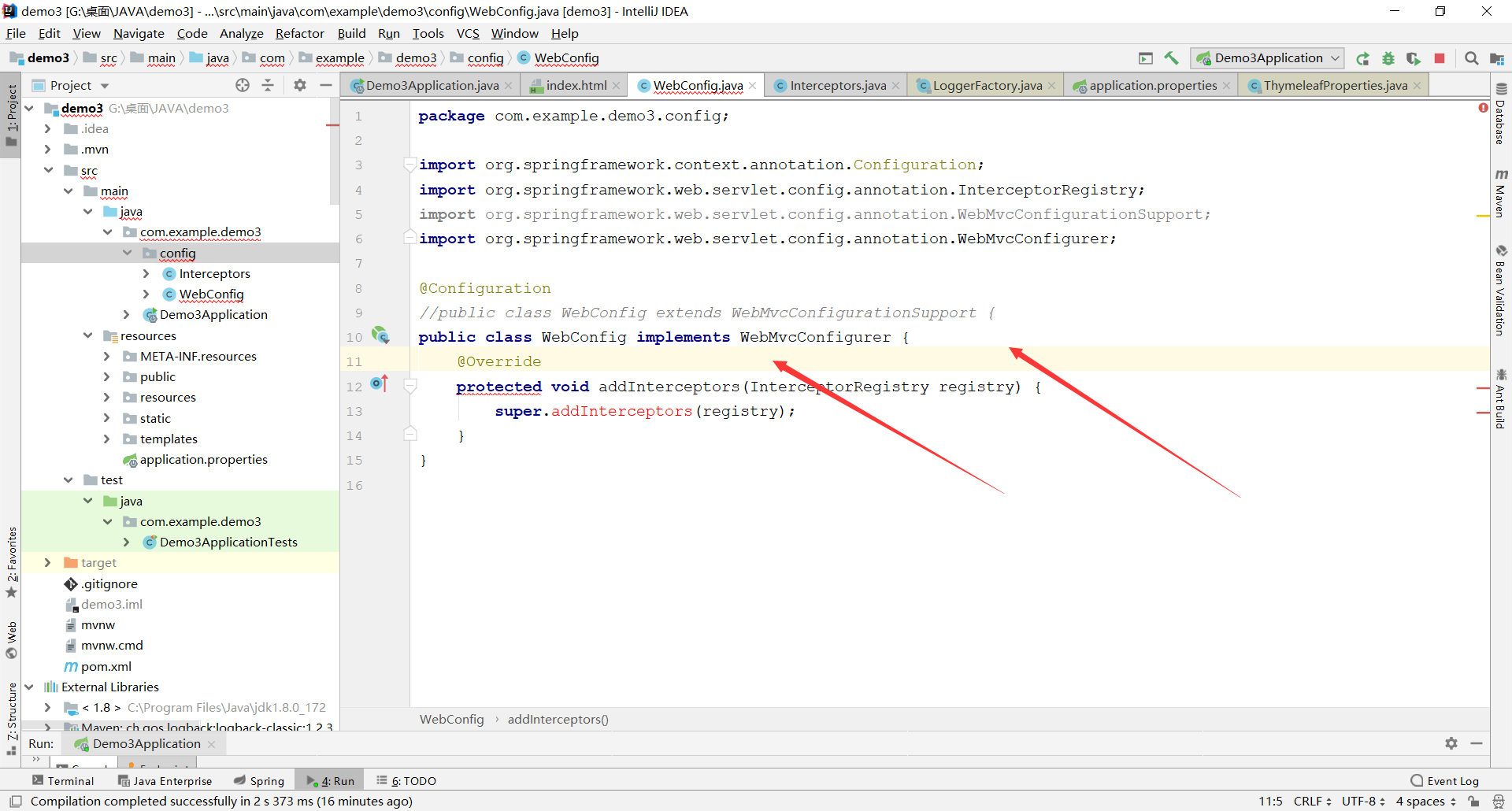This screenshot has height=811, width=1512.
Task: Expand the .idea folder
Action: coord(48,128)
